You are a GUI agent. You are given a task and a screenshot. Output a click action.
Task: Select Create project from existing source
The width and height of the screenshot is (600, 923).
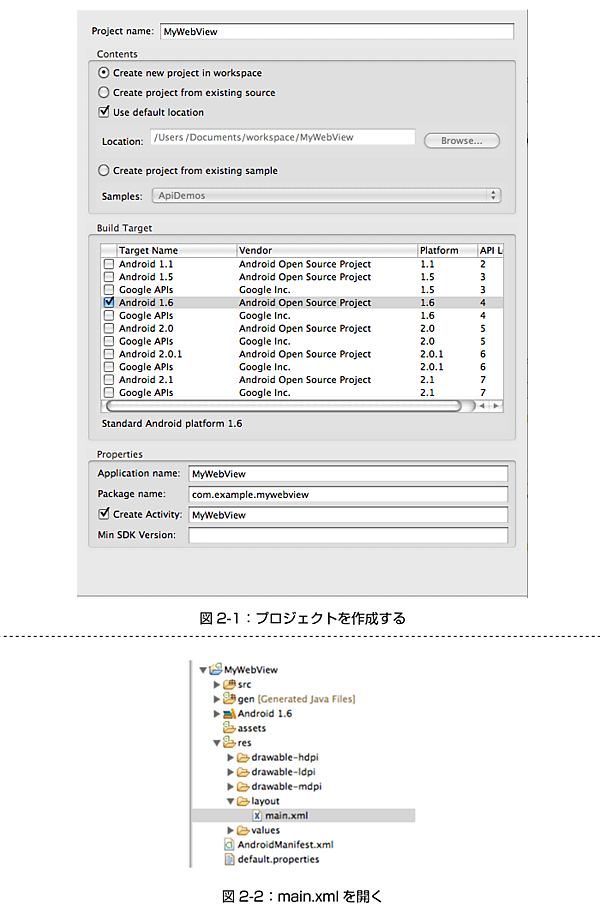point(105,93)
